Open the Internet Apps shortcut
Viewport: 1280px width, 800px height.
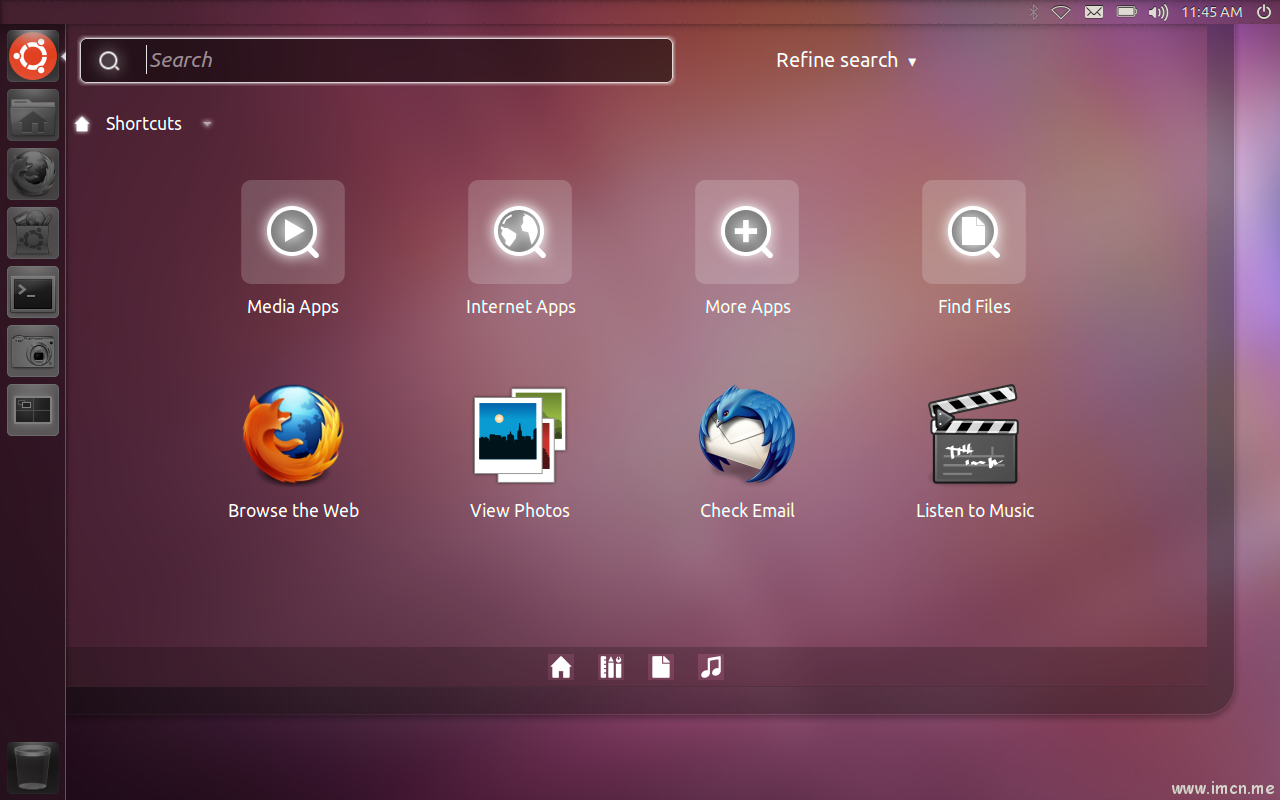[520, 232]
